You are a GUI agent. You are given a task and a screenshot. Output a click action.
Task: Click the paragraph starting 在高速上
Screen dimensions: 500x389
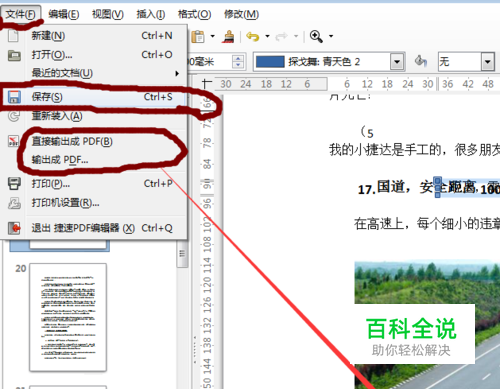coord(427,223)
